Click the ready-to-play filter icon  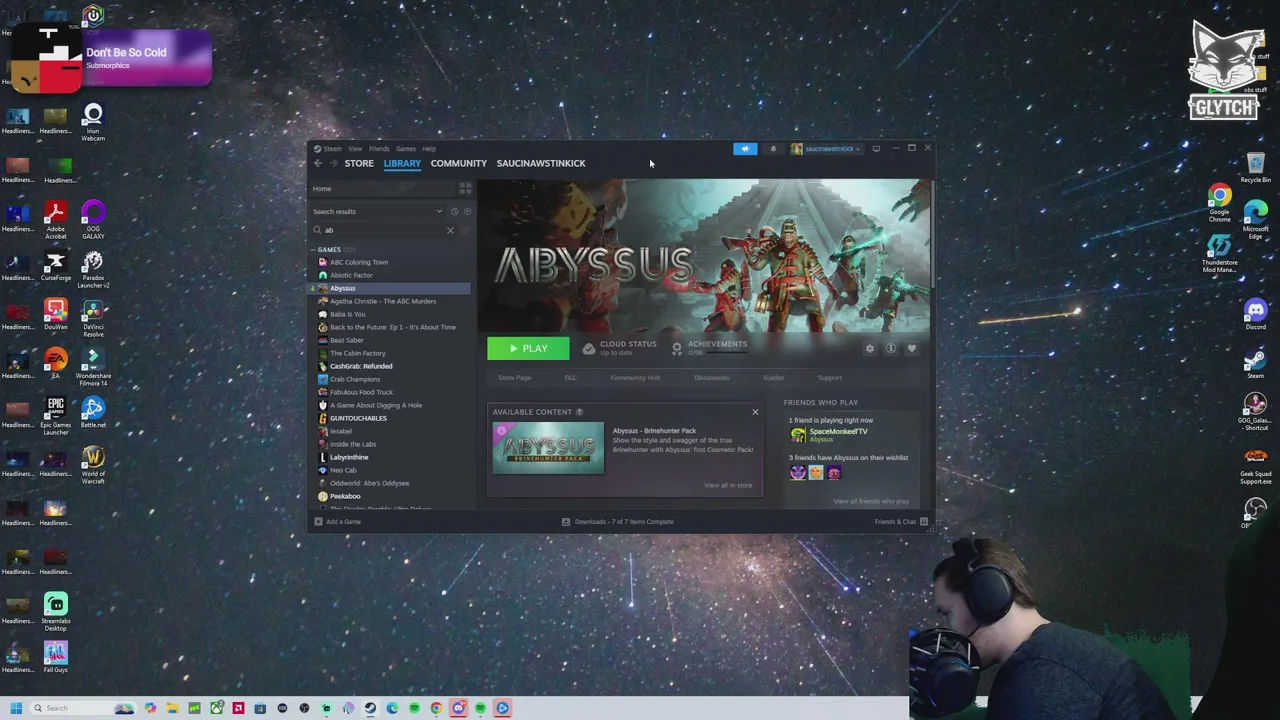pyautogui.click(x=466, y=211)
